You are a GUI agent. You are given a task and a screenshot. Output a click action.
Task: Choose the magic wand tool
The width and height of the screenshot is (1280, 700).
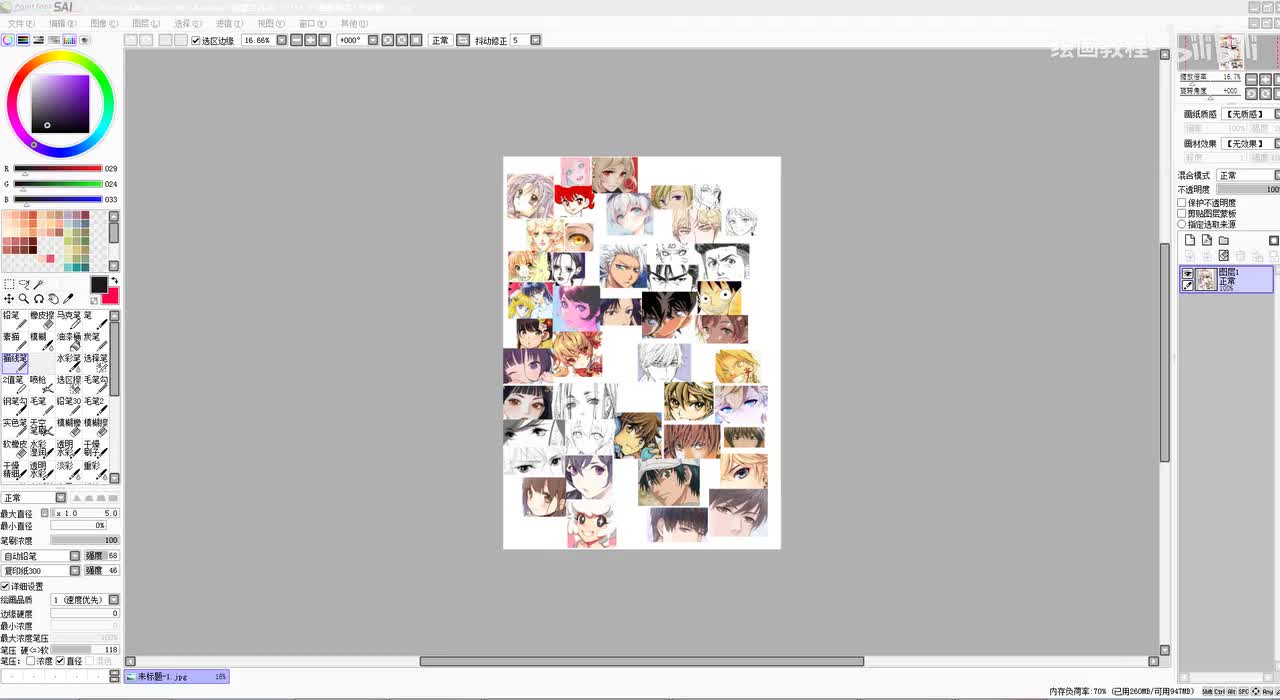(39, 285)
